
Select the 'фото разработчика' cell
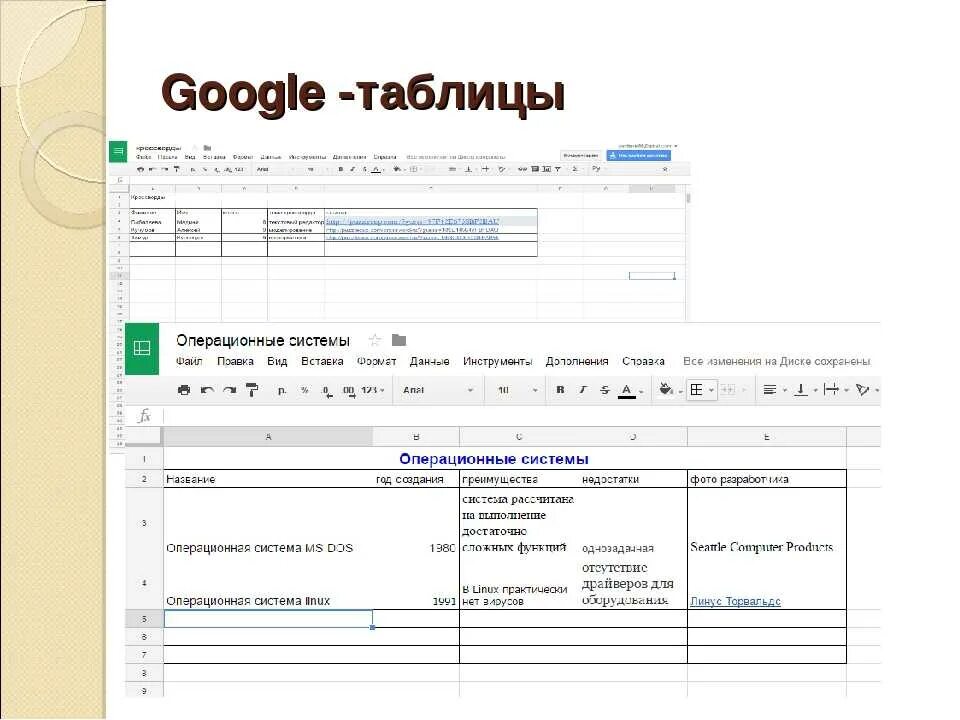pyautogui.click(x=767, y=479)
